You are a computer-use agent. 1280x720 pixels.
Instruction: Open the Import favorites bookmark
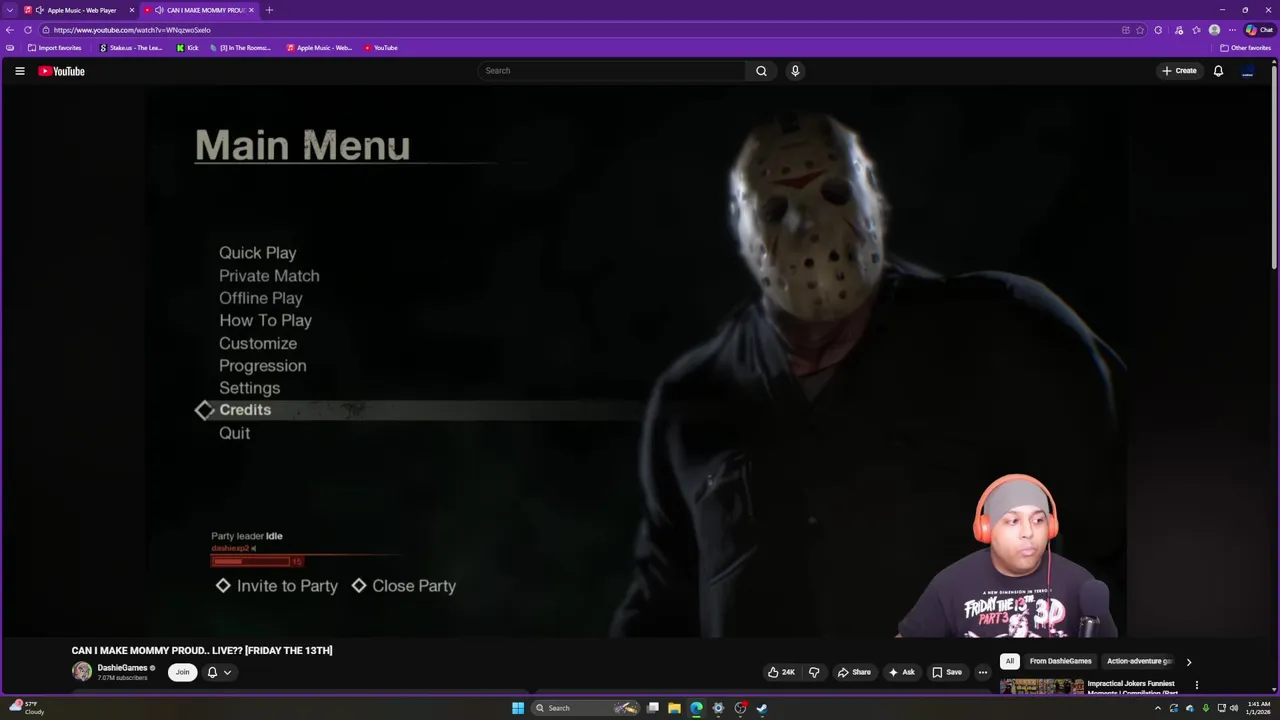point(55,48)
